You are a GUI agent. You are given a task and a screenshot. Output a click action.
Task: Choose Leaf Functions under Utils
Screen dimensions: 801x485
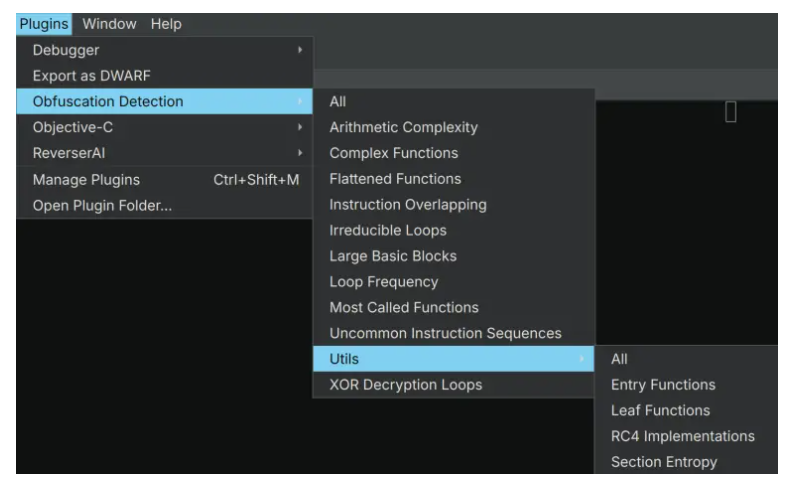click(x=687, y=410)
